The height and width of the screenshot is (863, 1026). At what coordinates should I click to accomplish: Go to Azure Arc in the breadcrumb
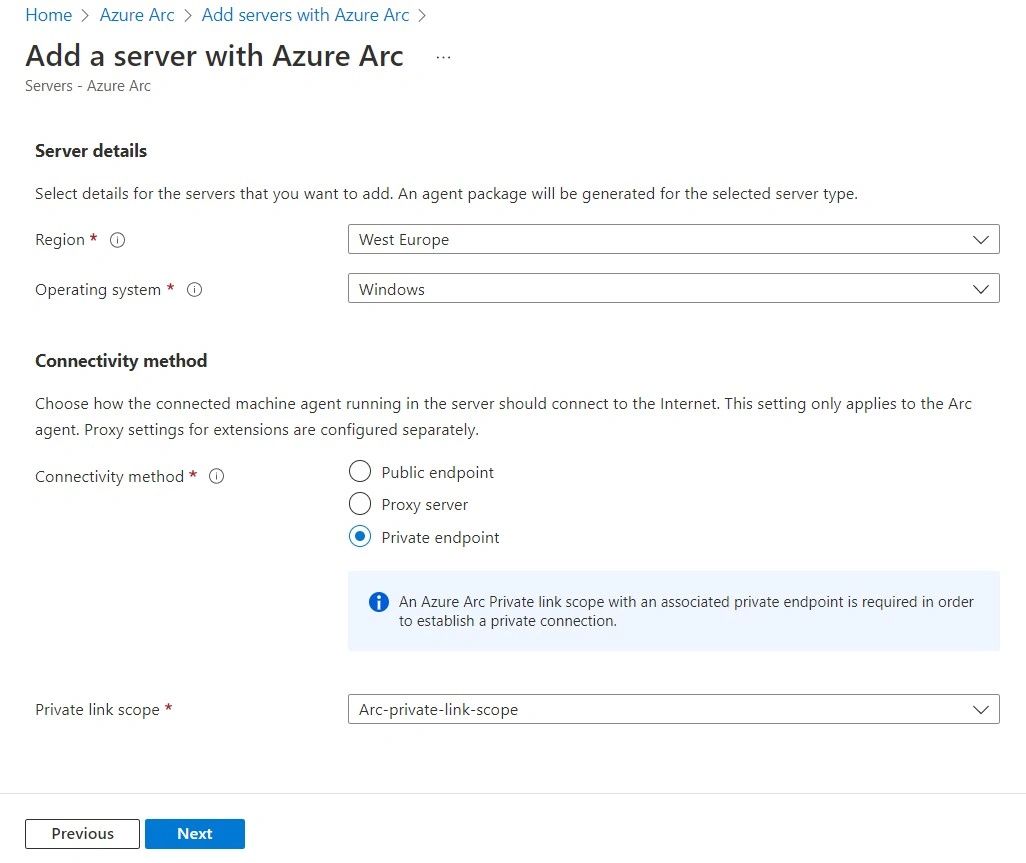(137, 15)
